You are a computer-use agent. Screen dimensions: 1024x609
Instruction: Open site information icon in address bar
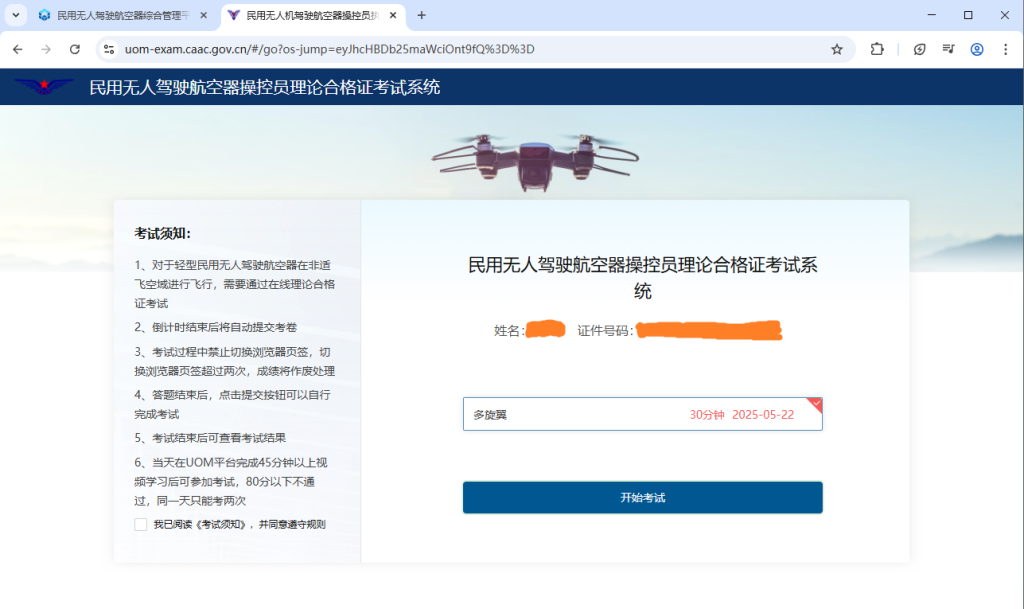(109, 49)
